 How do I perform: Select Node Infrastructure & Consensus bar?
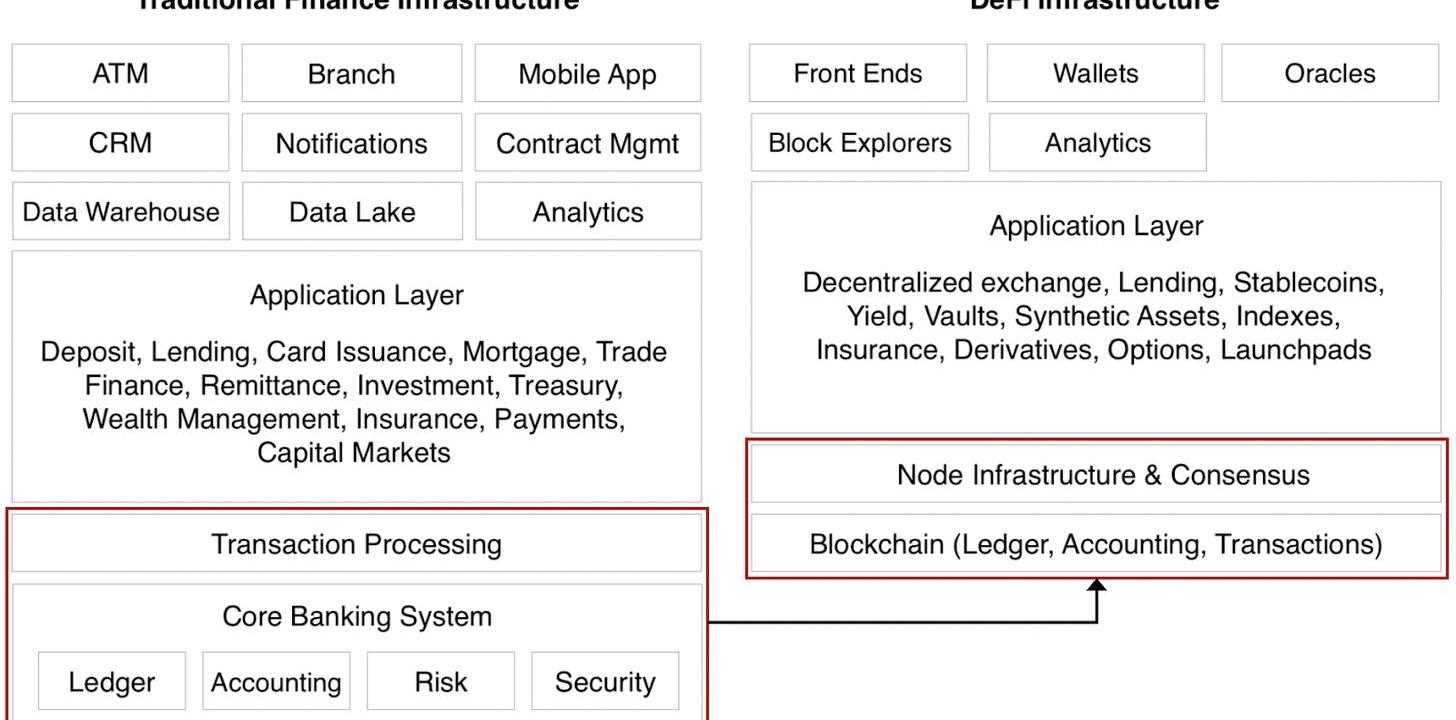pos(1097,474)
